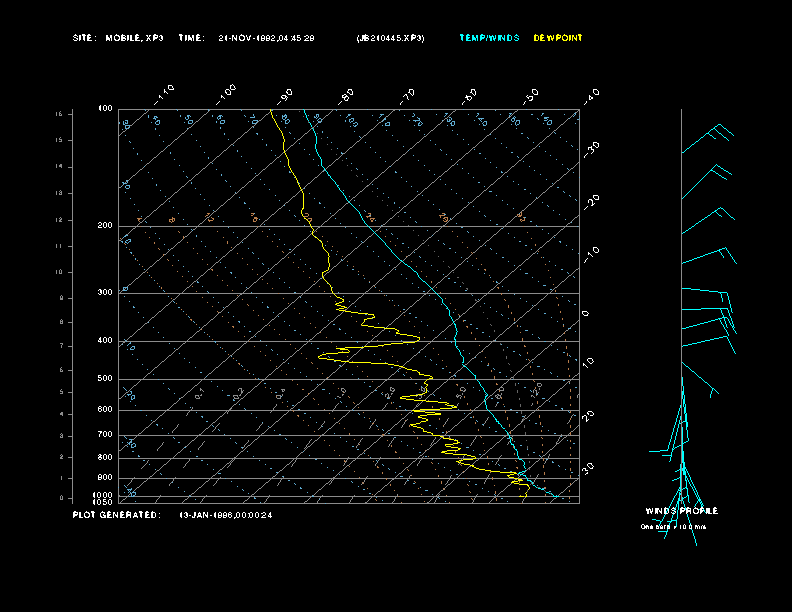Select the "MOBILE, XP3" site name

(134, 38)
